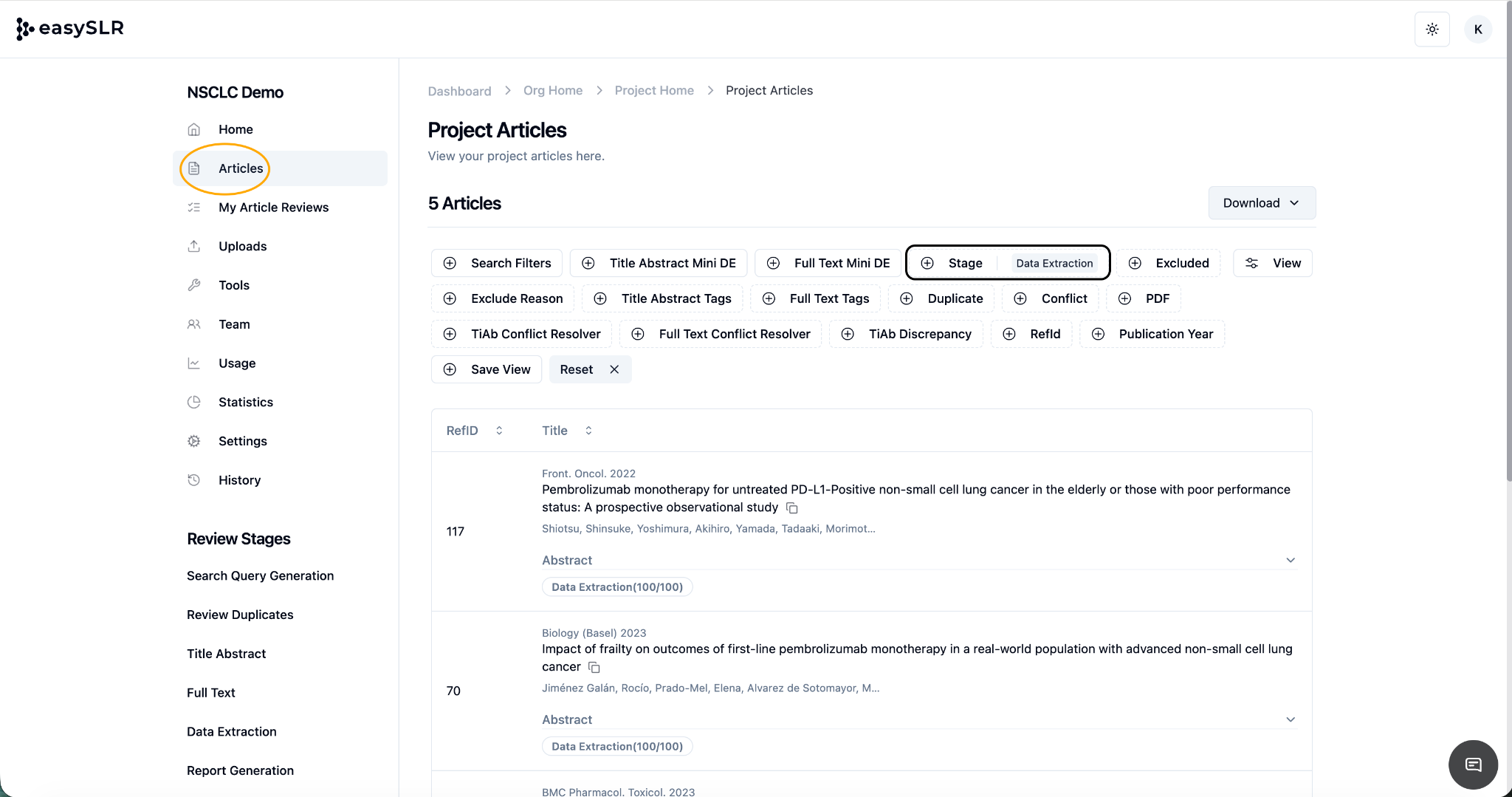
Task: Copy title of article 117
Action: [x=792, y=508]
